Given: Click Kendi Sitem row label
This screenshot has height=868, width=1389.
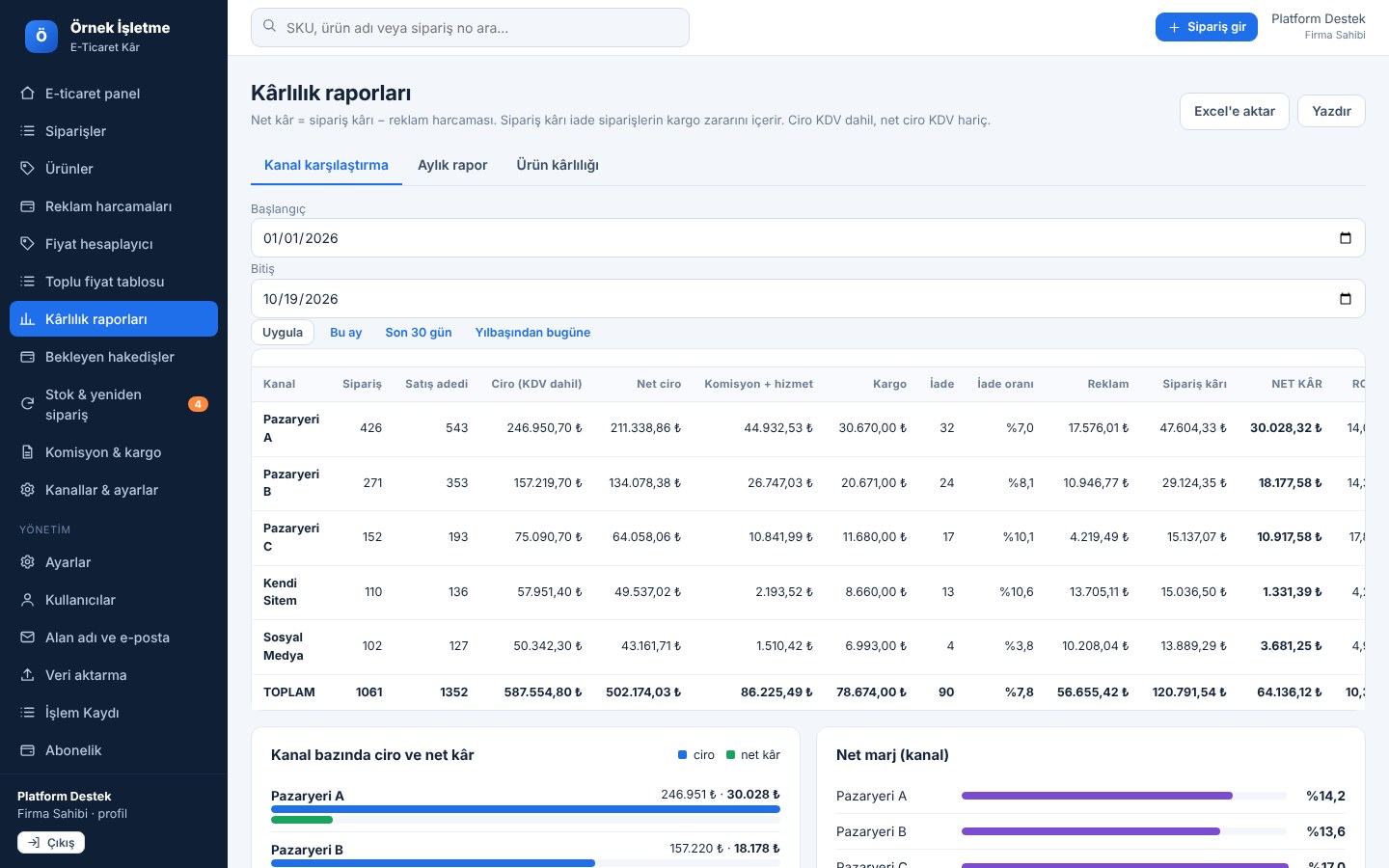Looking at the screenshot, I should click(x=281, y=592).
